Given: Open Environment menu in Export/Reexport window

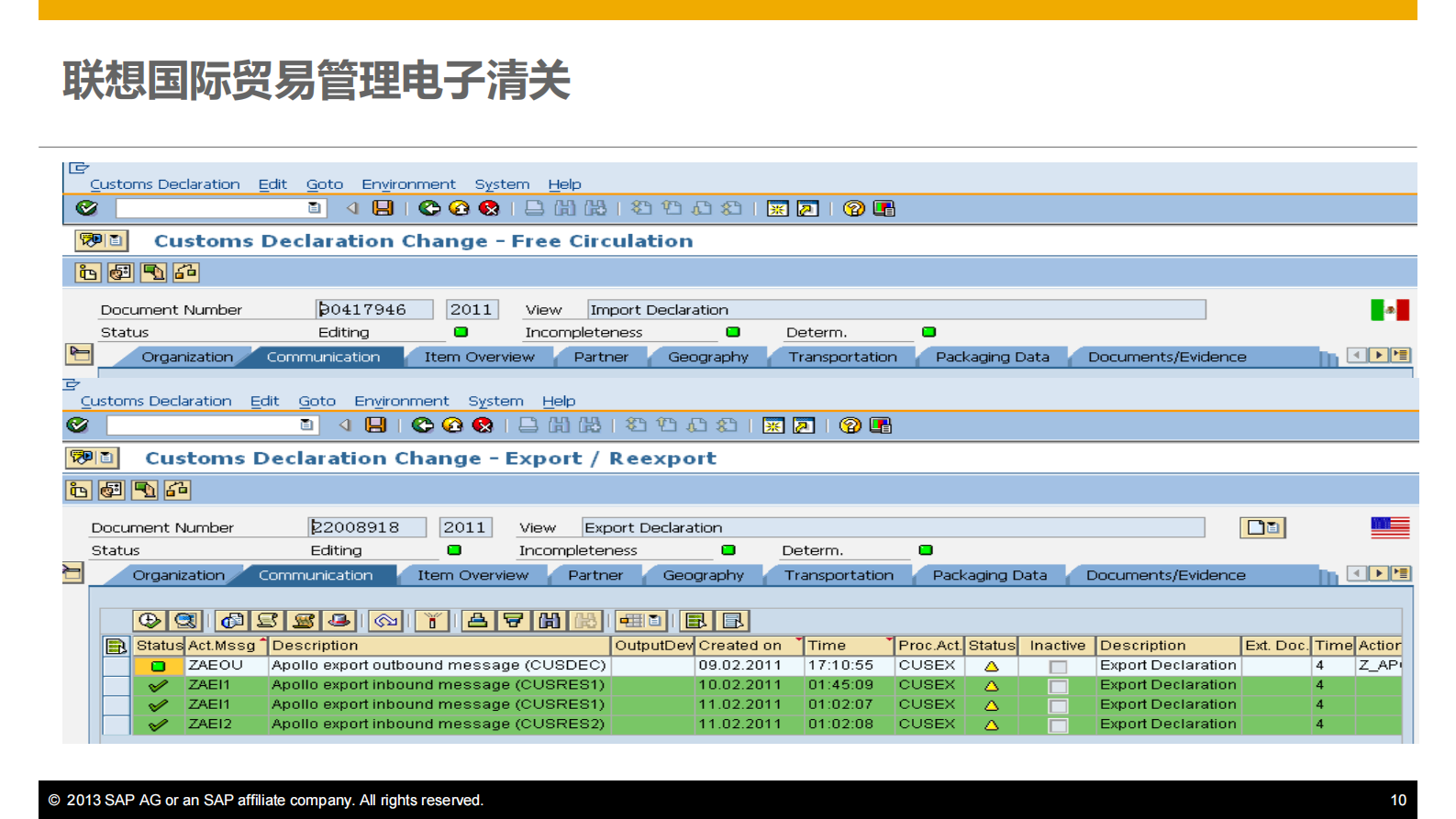Looking at the screenshot, I should (402, 401).
